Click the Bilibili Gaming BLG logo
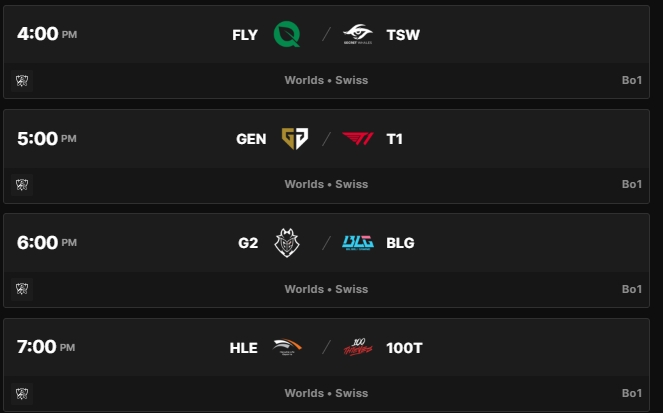 coord(357,243)
